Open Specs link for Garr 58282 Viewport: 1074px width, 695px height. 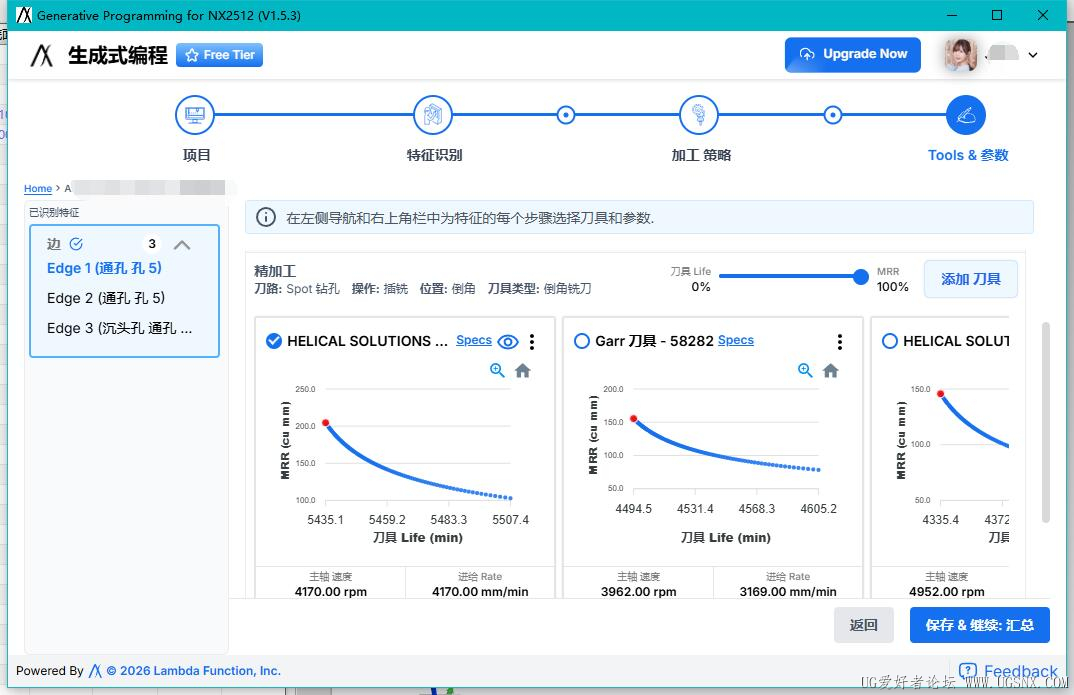pyautogui.click(x=736, y=340)
